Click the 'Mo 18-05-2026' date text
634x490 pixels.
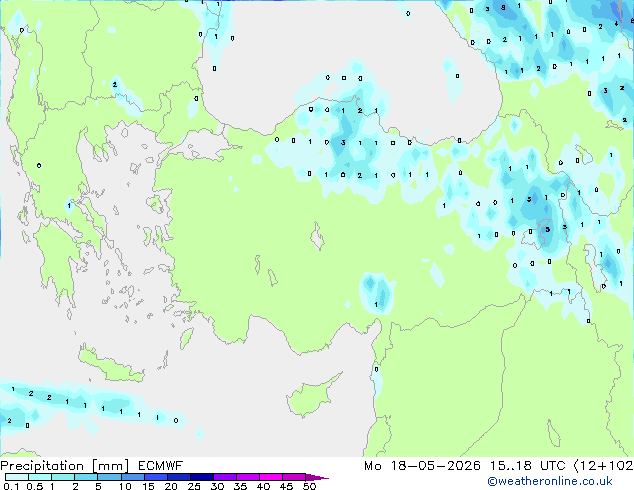[x=422, y=466]
